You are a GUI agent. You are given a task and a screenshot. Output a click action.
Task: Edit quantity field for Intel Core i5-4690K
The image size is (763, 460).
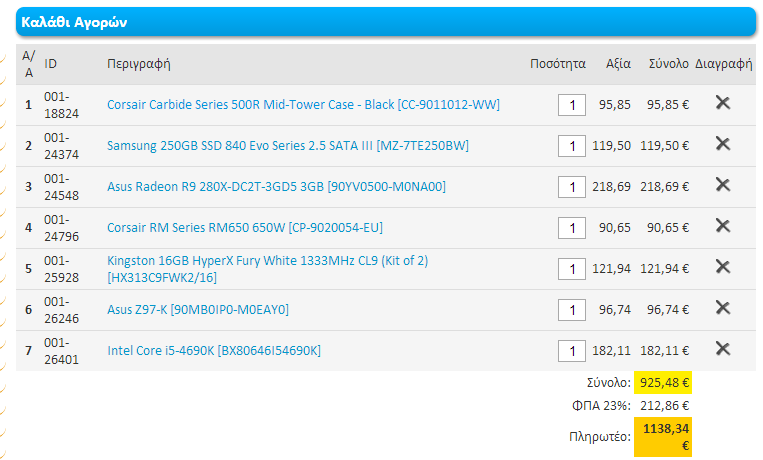(x=572, y=350)
